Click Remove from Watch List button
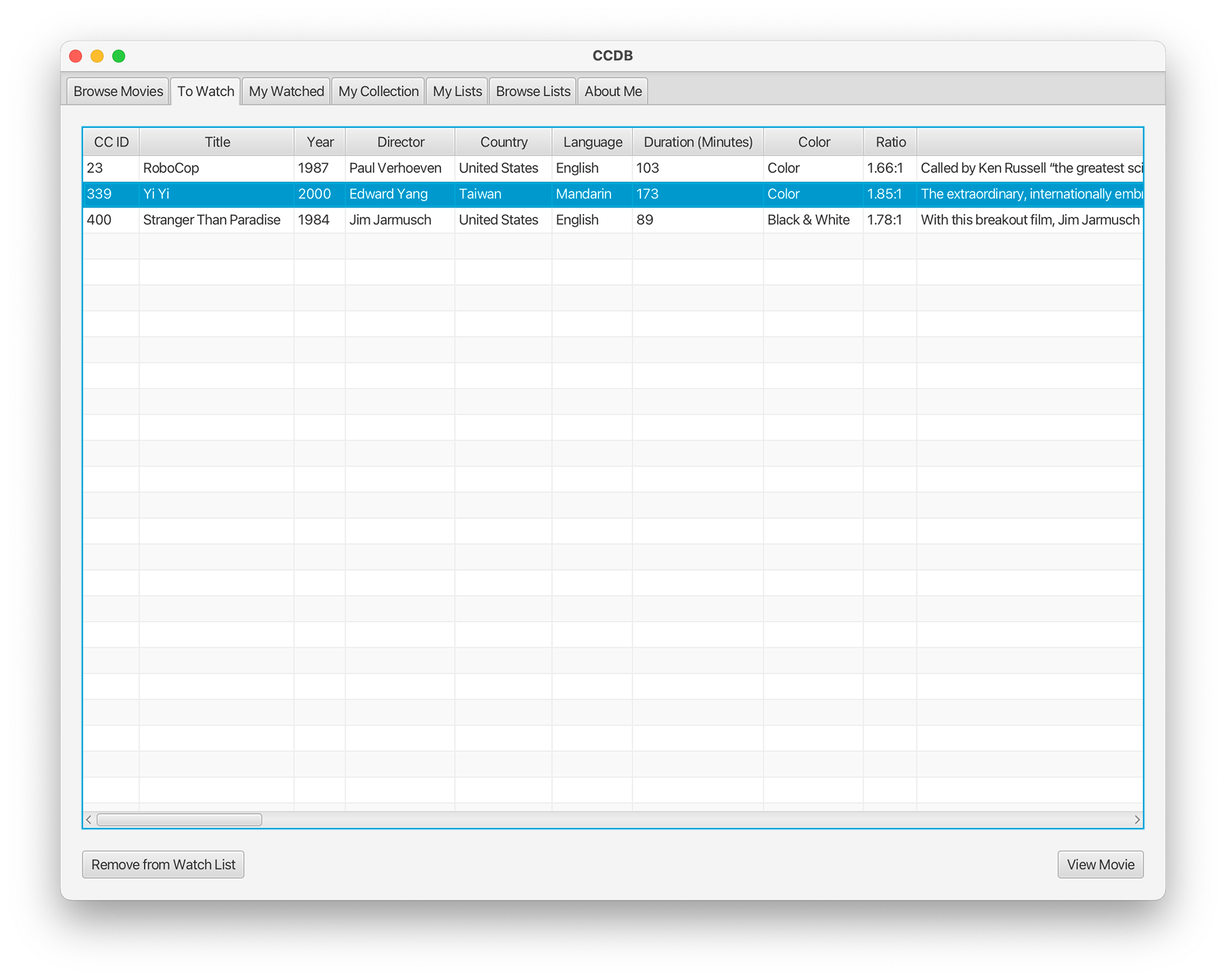The width and height of the screenshot is (1226, 980). point(163,864)
